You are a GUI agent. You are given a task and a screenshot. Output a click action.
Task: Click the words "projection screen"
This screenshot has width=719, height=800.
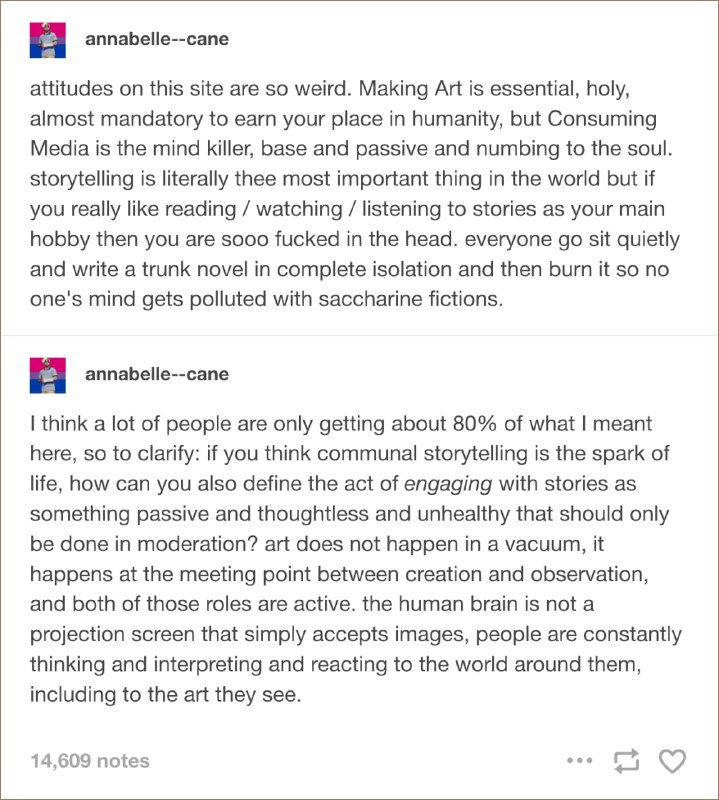112,635
